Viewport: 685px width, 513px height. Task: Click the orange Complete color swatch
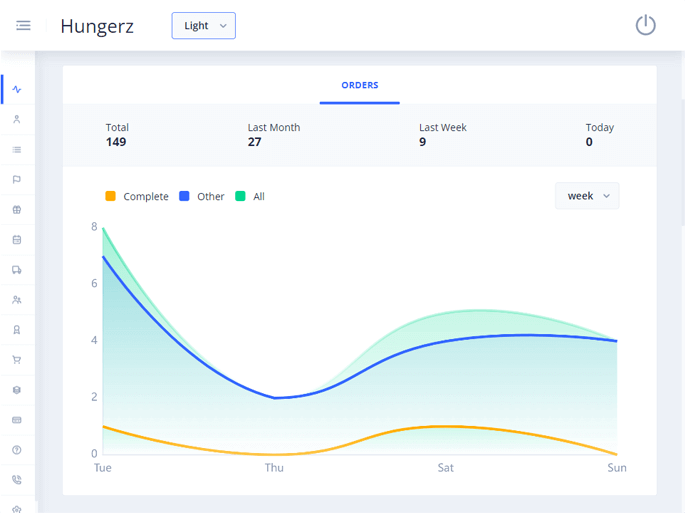pos(110,197)
